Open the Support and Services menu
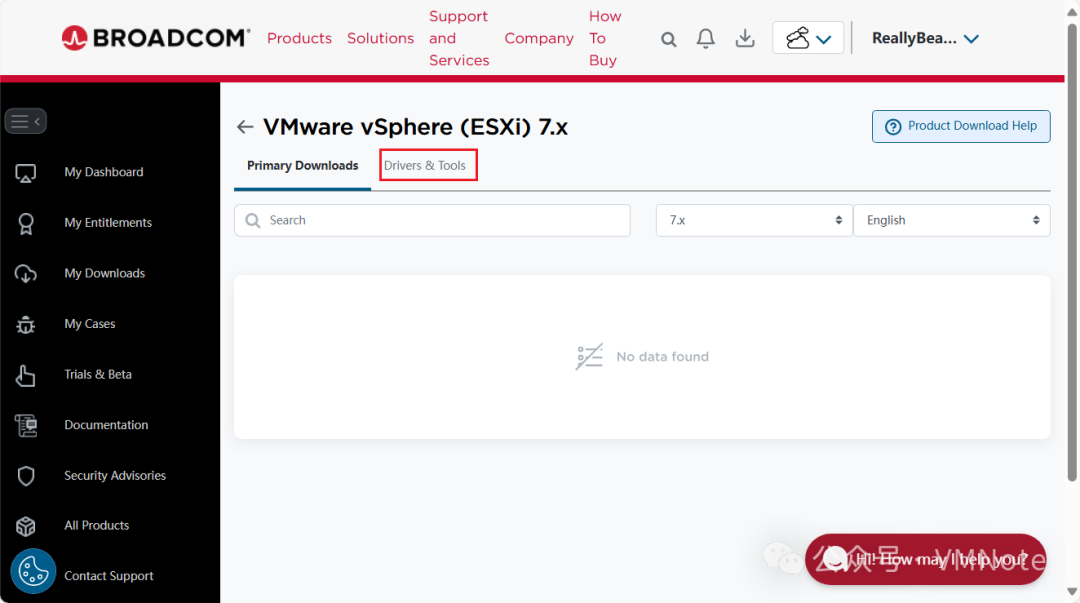The width and height of the screenshot is (1080, 603). pyautogui.click(x=459, y=39)
